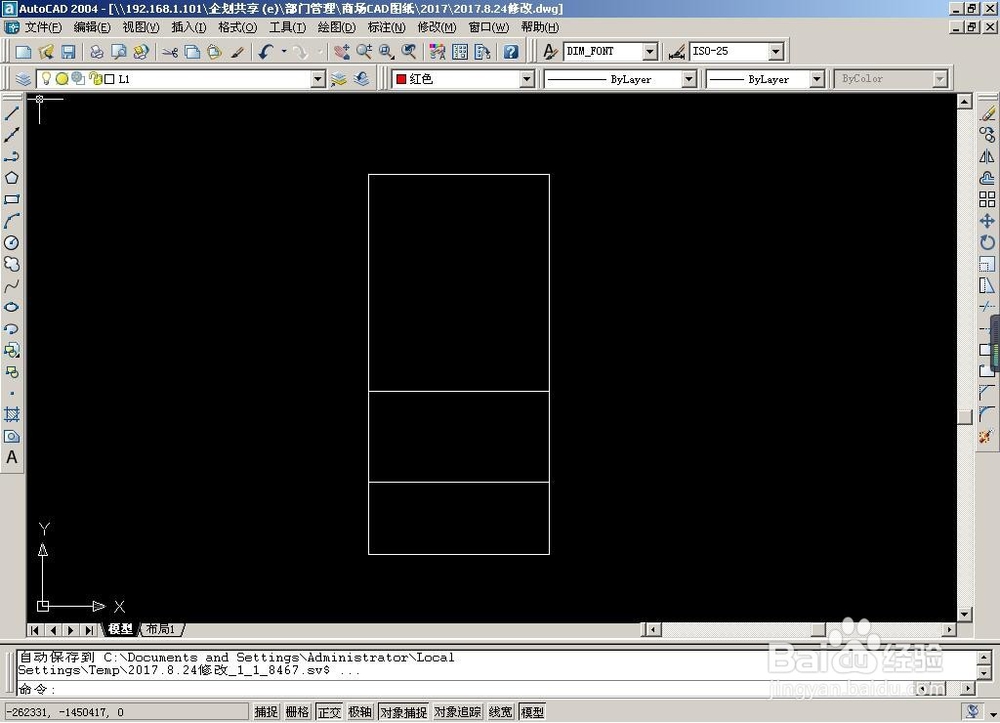Select the Construction Line tool
1000x723 pixels.
tap(11, 135)
